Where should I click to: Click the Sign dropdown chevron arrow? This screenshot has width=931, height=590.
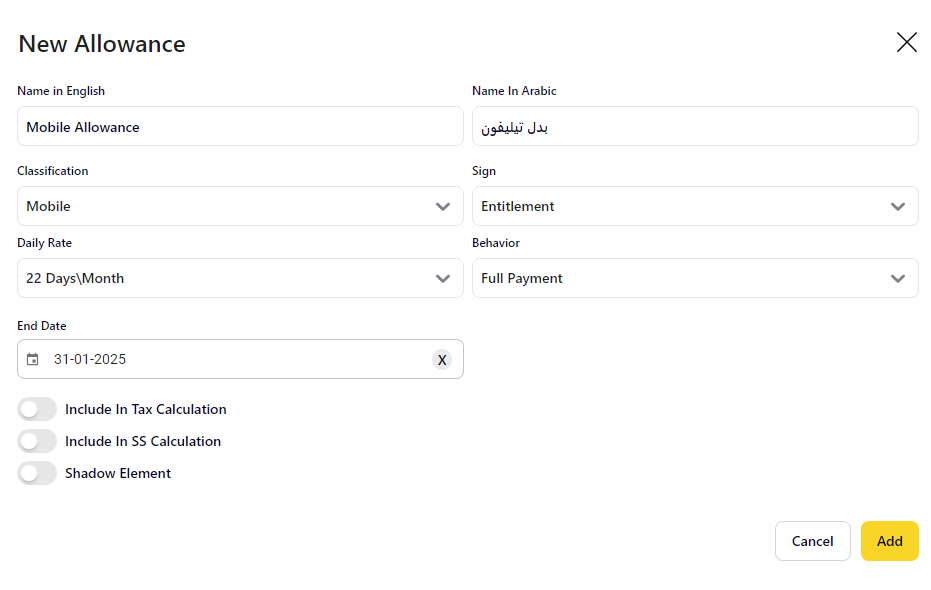(x=898, y=206)
